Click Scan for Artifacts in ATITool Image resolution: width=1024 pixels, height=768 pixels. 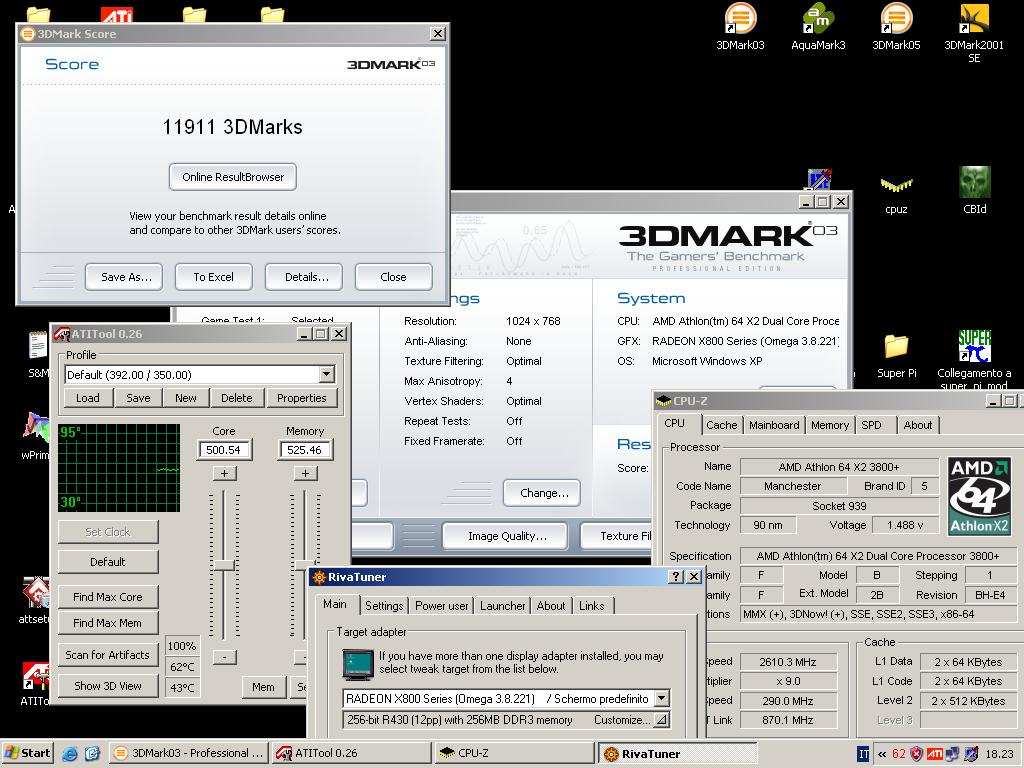click(108, 654)
